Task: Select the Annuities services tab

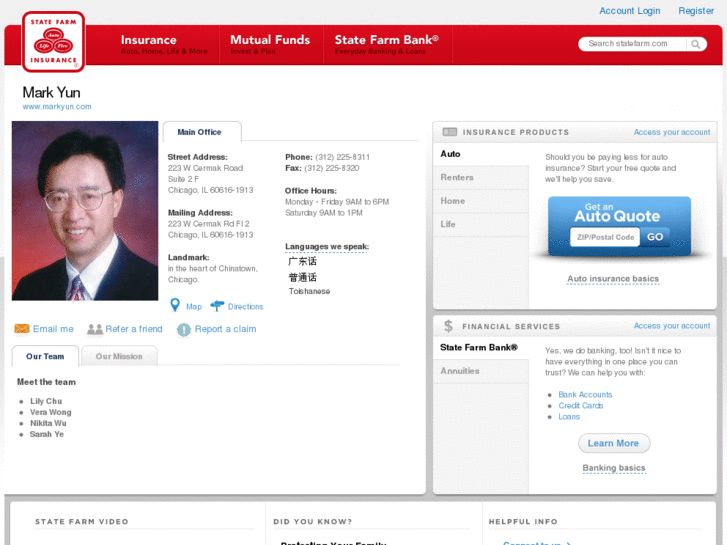Action: pyautogui.click(x=481, y=371)
